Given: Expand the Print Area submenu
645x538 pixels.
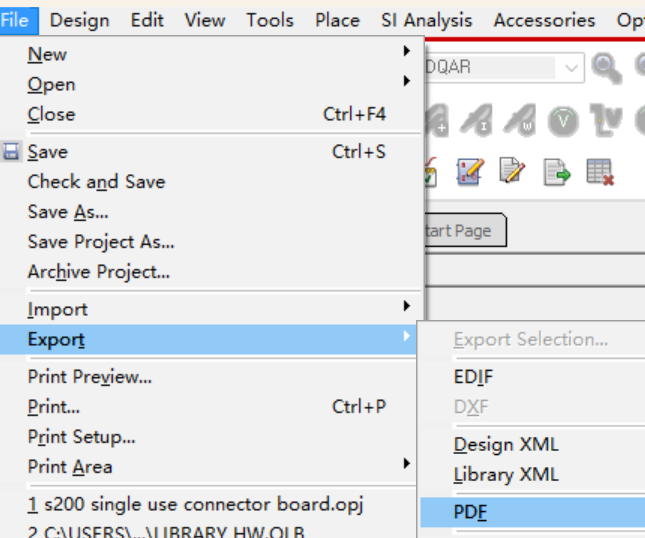Looking at the screenshot, I should click(x=208, y=467).
